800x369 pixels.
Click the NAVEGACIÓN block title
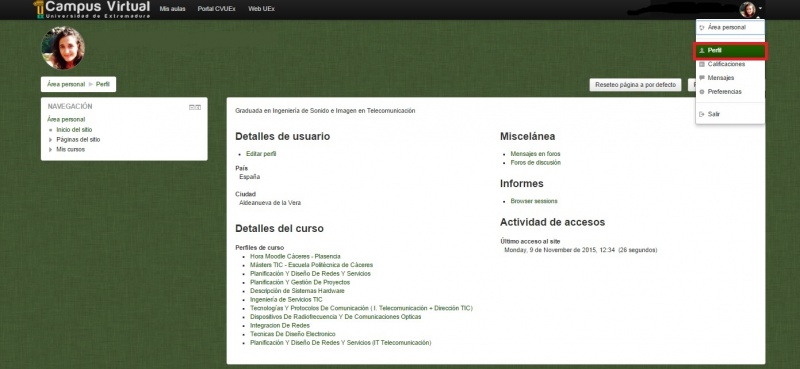tap(70, 107)
